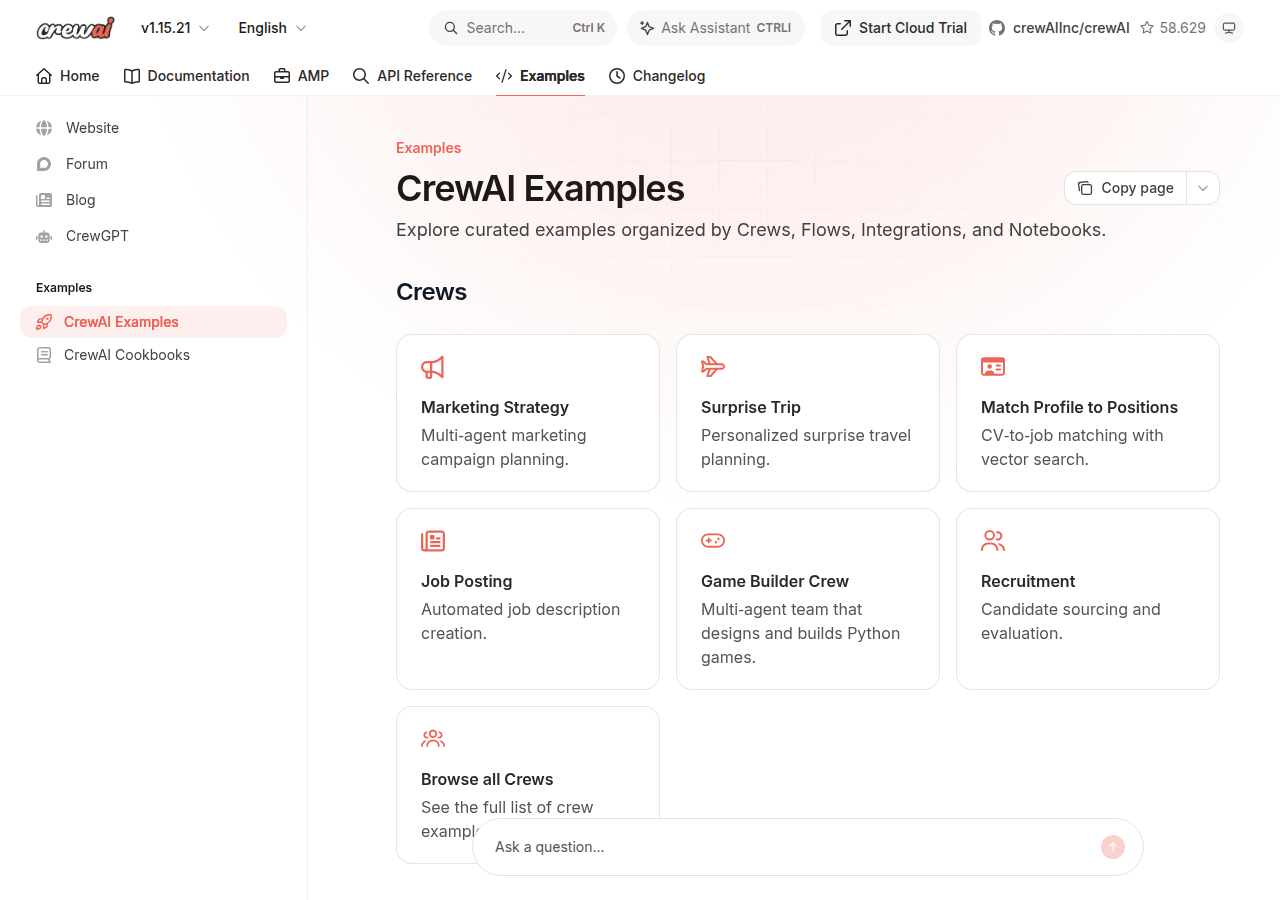Open the Job Posting card
The width and height of the screenshot is (1280, 900).
(x=528, y=599)
